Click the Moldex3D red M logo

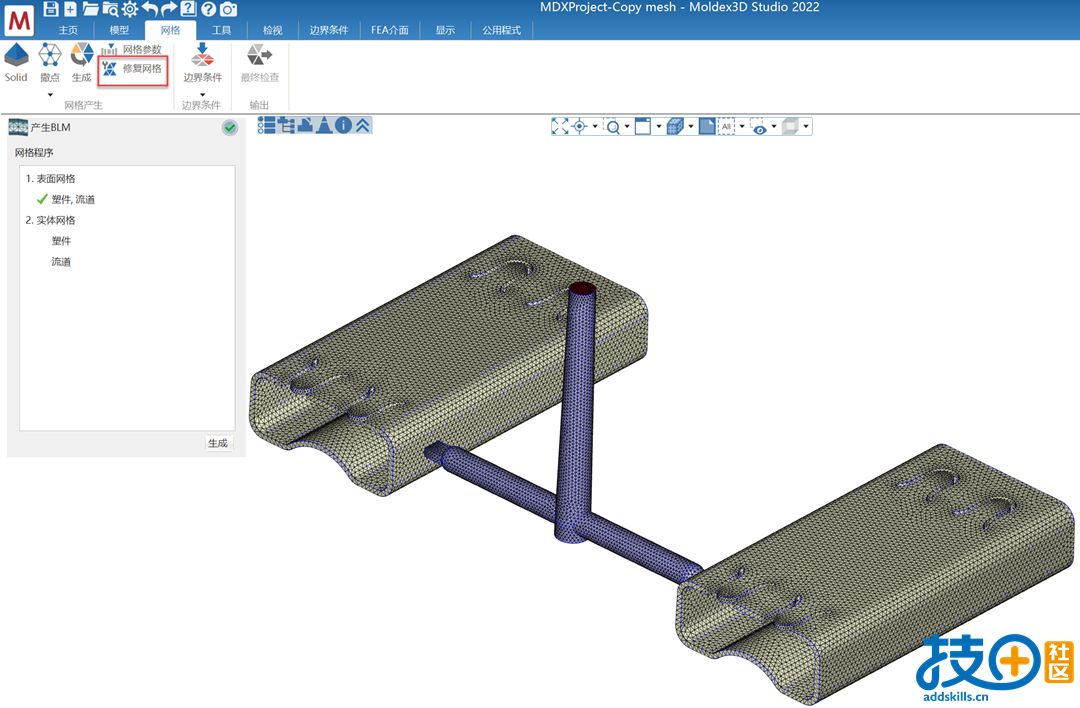(x=19, y=21)
